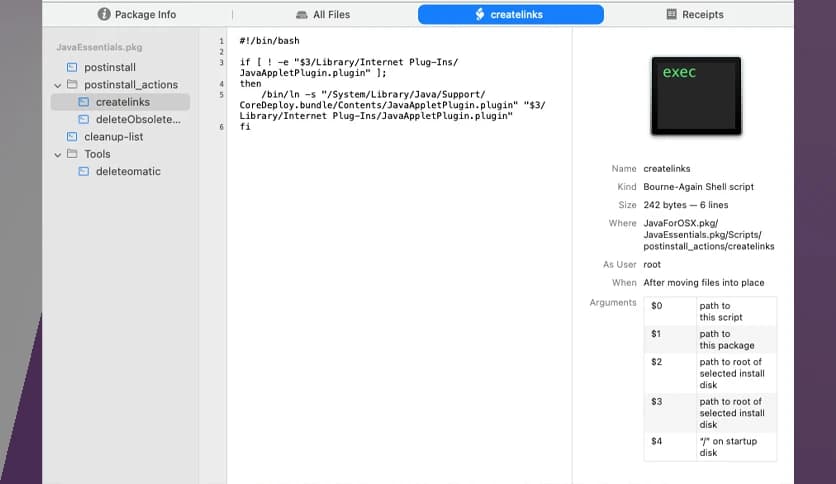The width and height of the screenshot is (836, 484).
Task: Select the postinstall_actions folder row
Action: (x=120, y=85)
